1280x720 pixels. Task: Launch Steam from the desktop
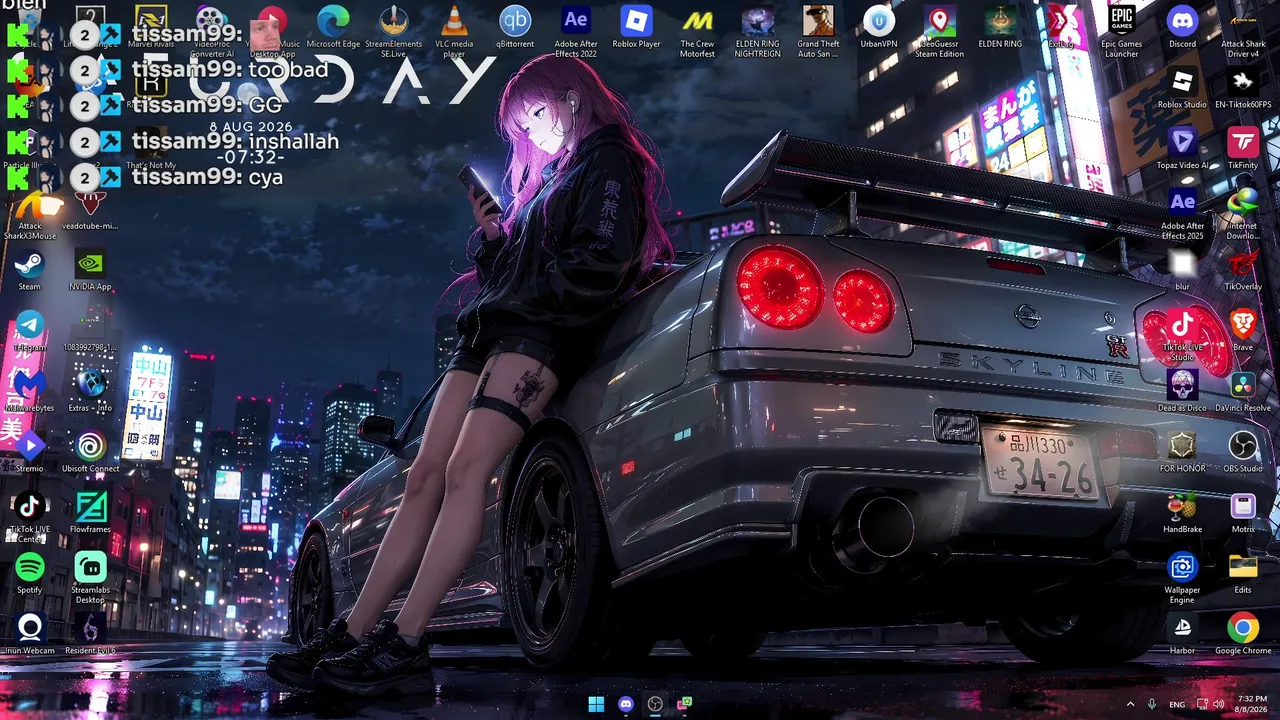(30, 271)
